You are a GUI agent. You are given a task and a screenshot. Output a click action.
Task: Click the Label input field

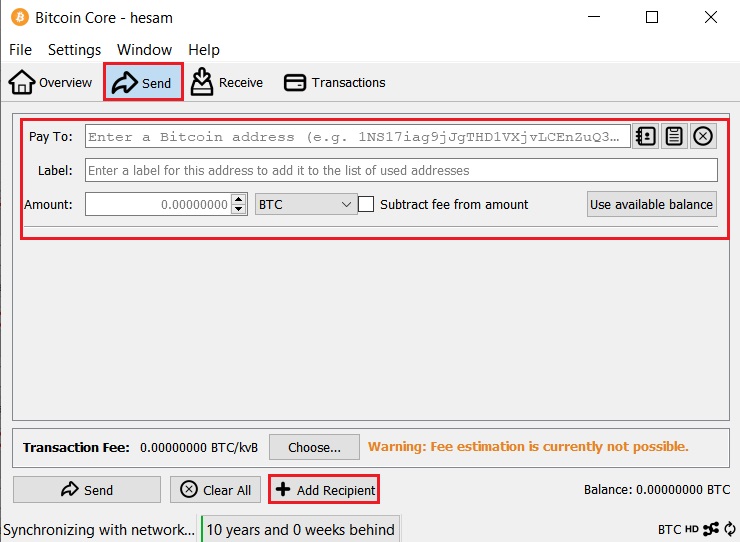401,170
